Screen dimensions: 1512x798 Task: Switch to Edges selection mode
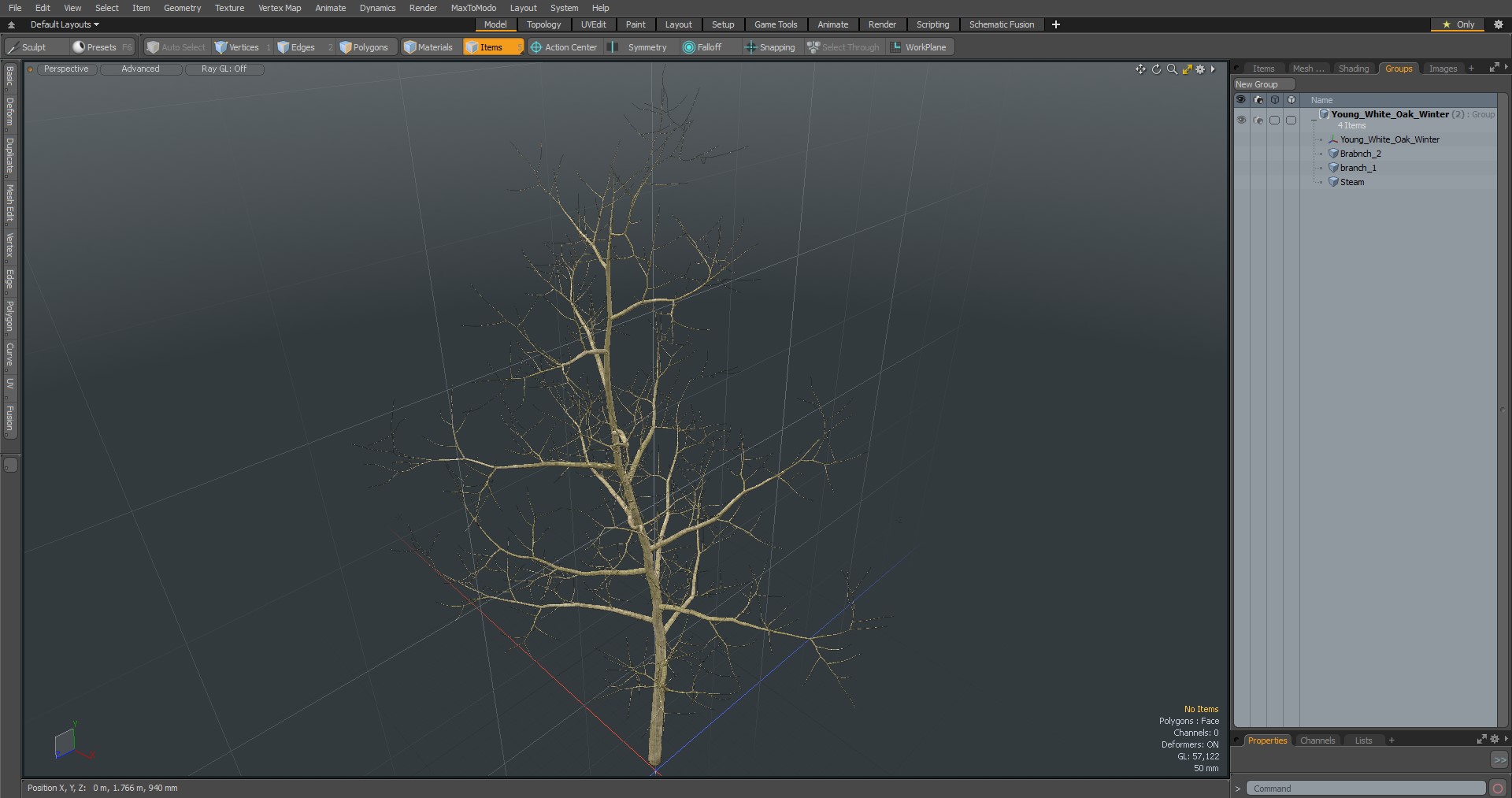point(302,47)
